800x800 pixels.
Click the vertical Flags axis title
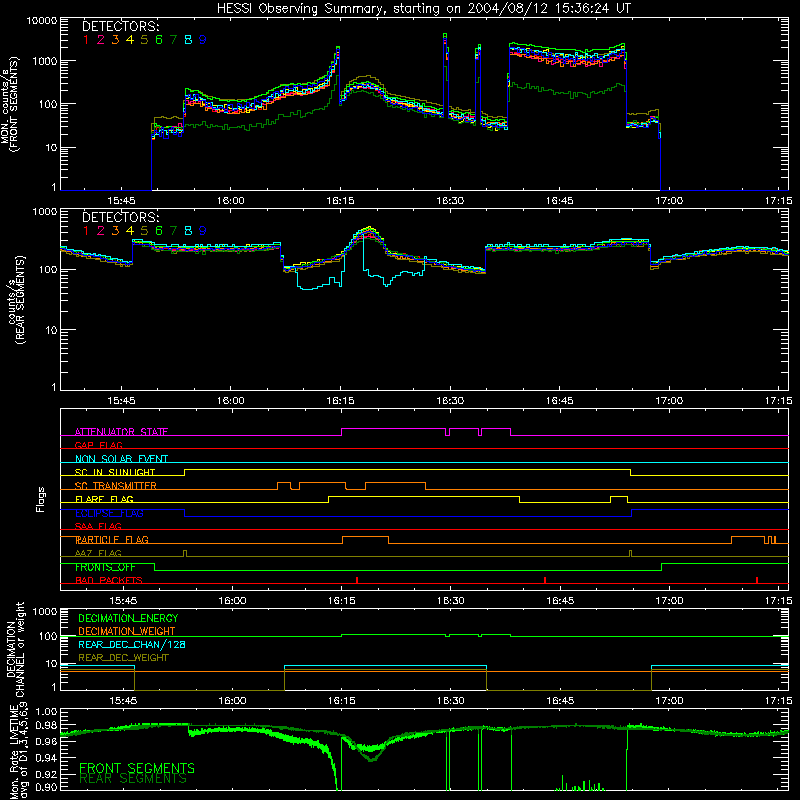point(41,499)
